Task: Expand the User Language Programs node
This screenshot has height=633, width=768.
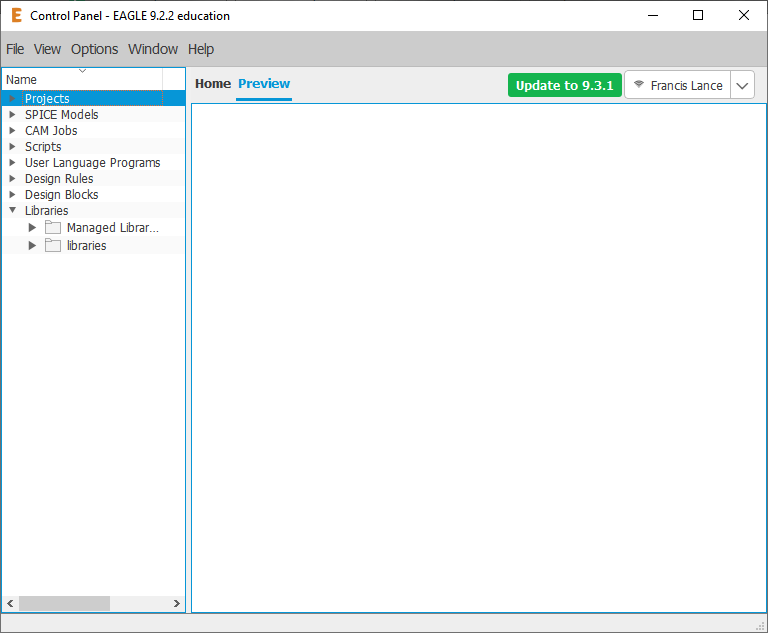Action: (12, 163)
